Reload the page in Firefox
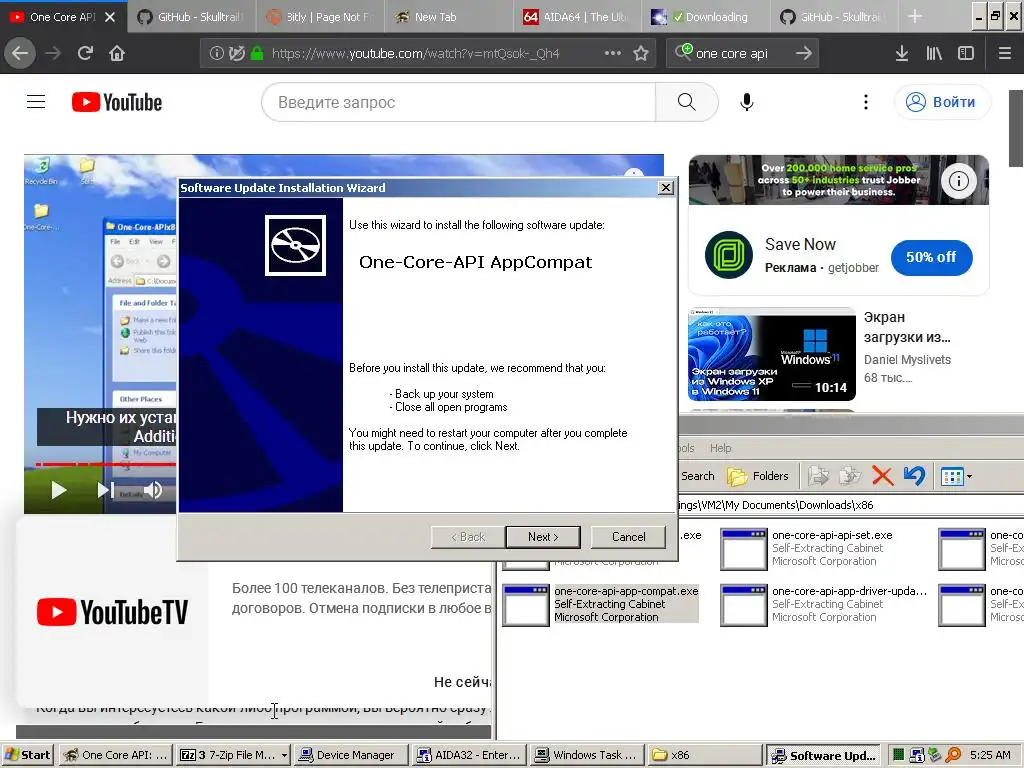This screenshot has height=768, width=1024. click(x=85, y=54)
